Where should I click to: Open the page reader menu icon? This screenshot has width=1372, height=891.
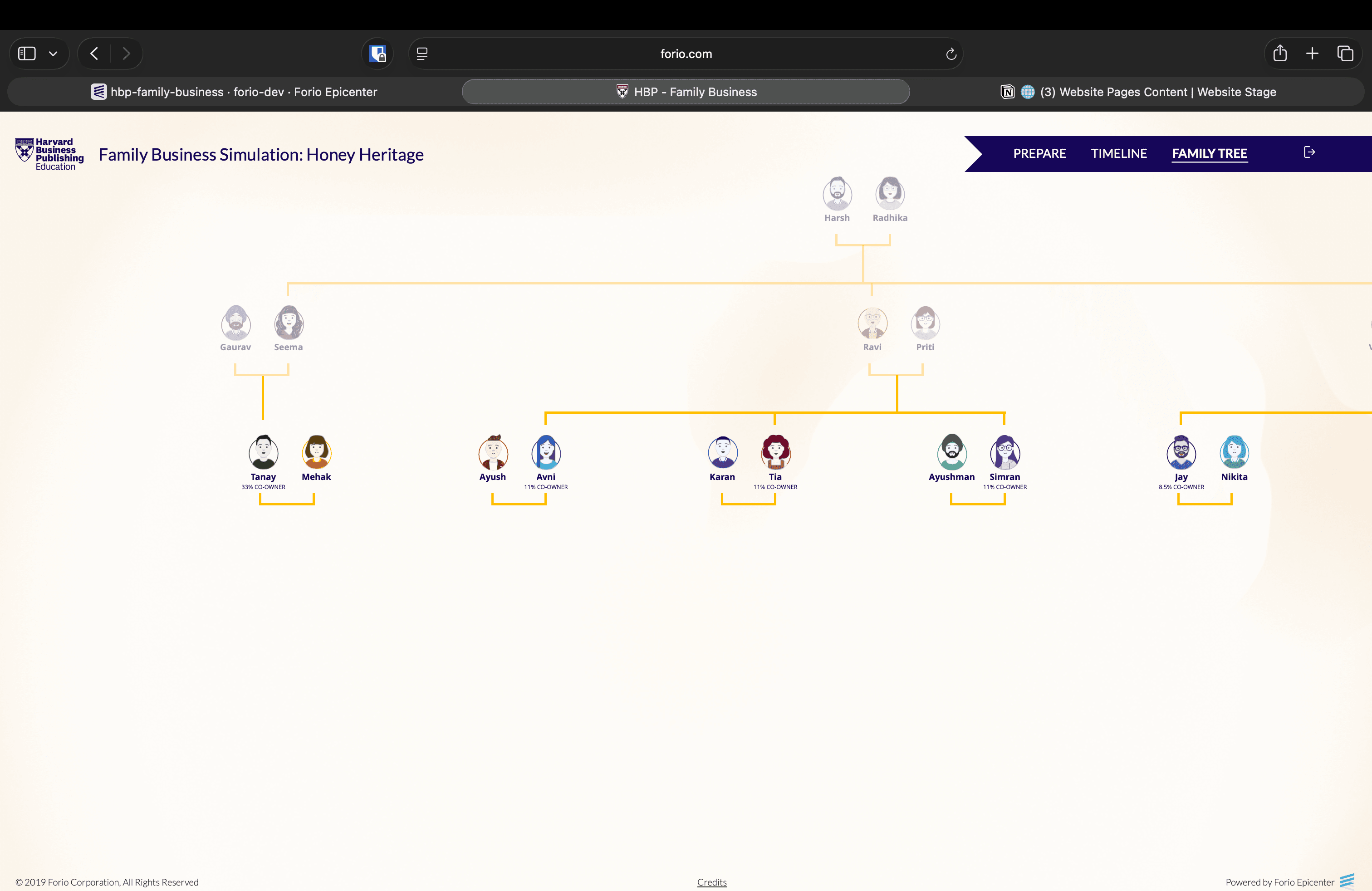pos(422,54)
